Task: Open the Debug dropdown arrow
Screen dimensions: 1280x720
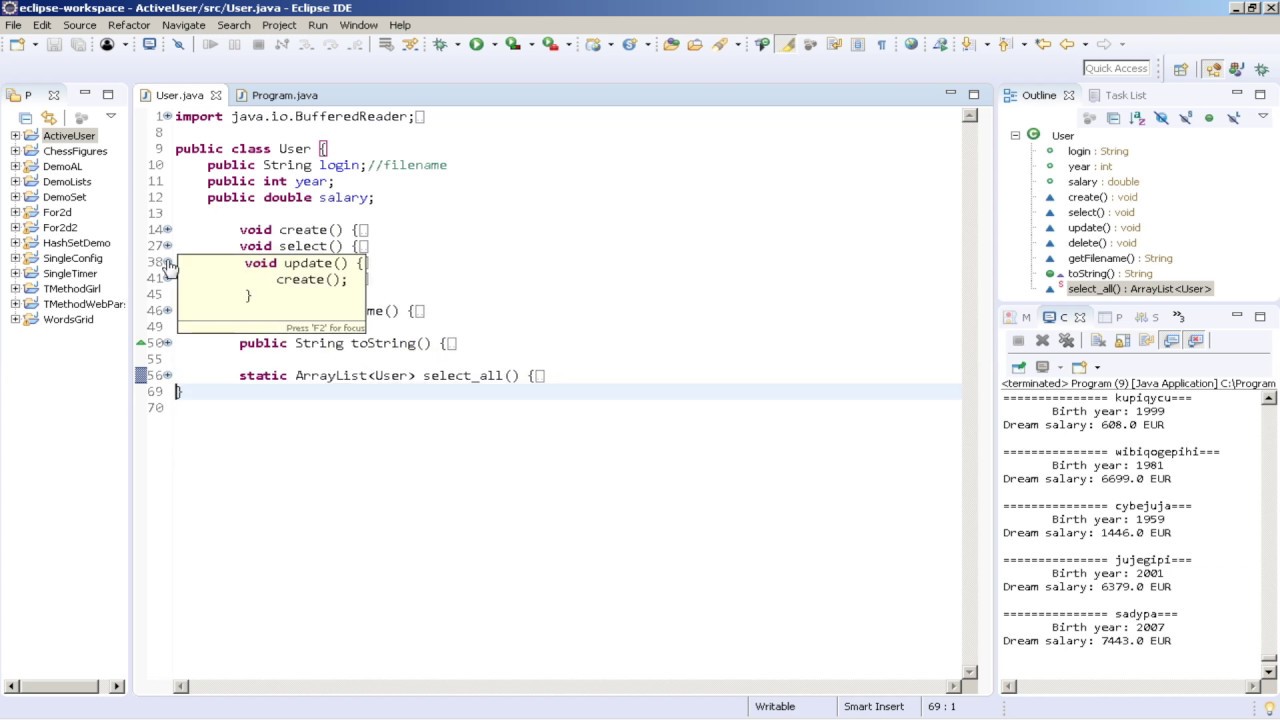Action: pyautogui.click(x=457, y=44)
